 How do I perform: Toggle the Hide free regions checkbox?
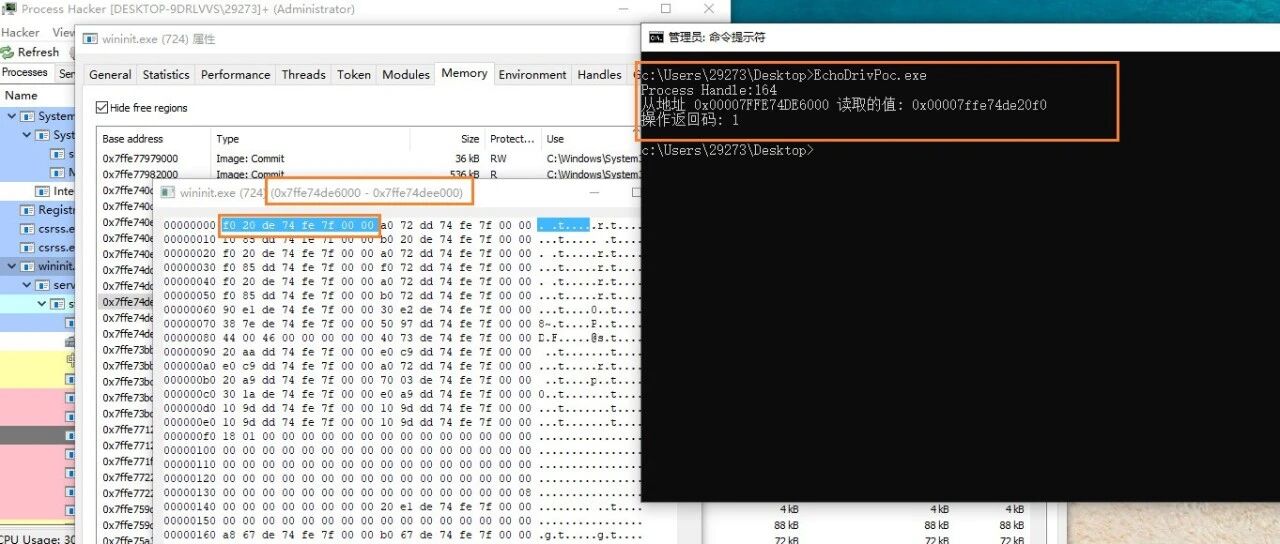[x=102, y=108]
